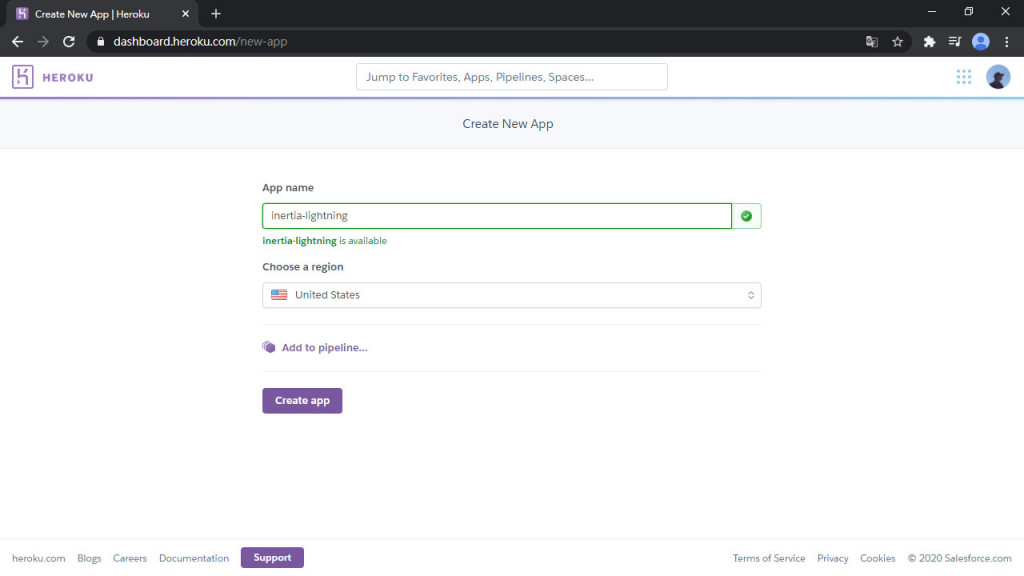Open a new browser tab
The height and width of the screenshot is (576, 1024).
(x=216, y=14)
